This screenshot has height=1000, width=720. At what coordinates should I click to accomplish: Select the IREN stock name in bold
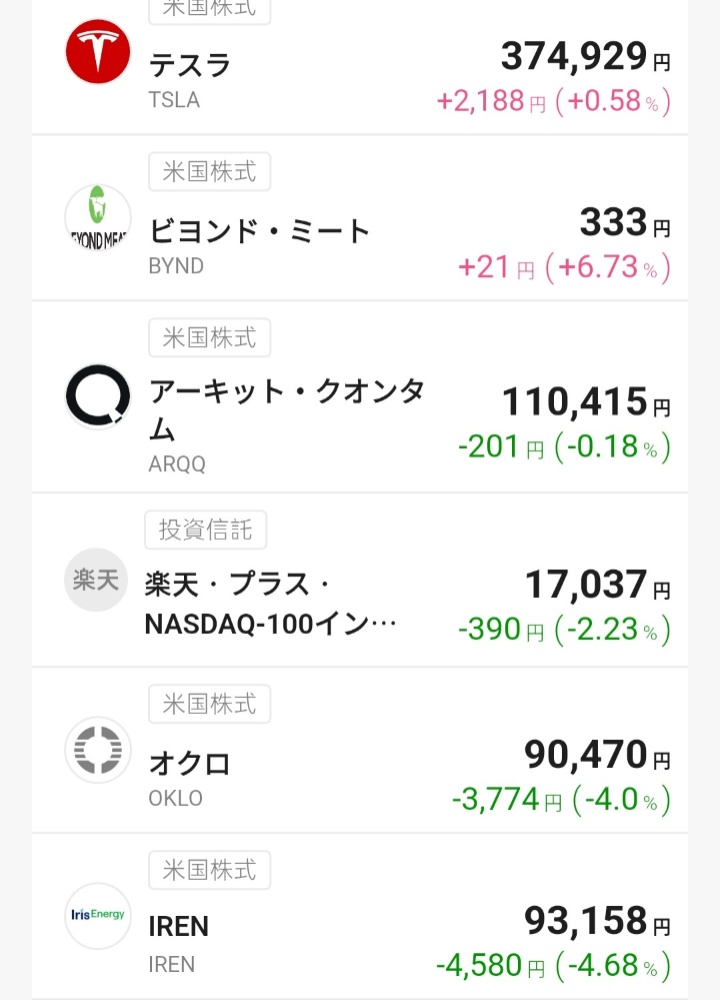pyautogui.click(x=179, y=927)
